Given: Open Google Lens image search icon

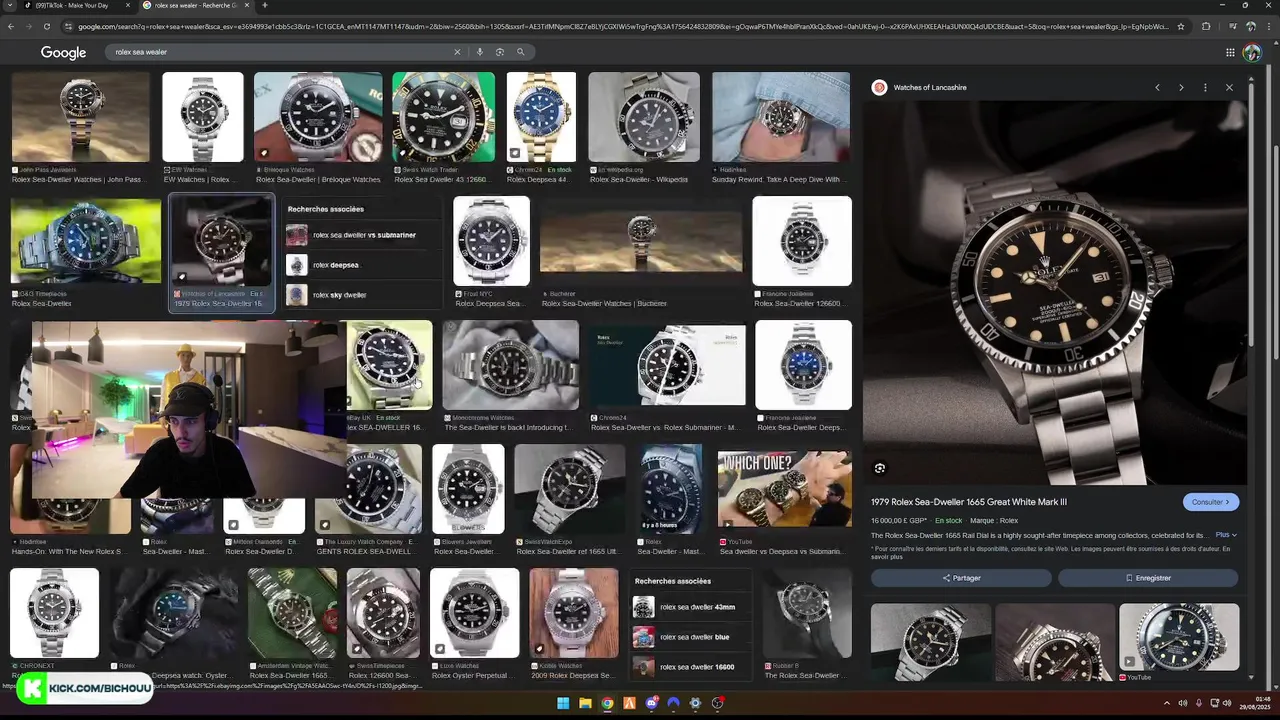Looking at the screenshot, I should 500,52.
